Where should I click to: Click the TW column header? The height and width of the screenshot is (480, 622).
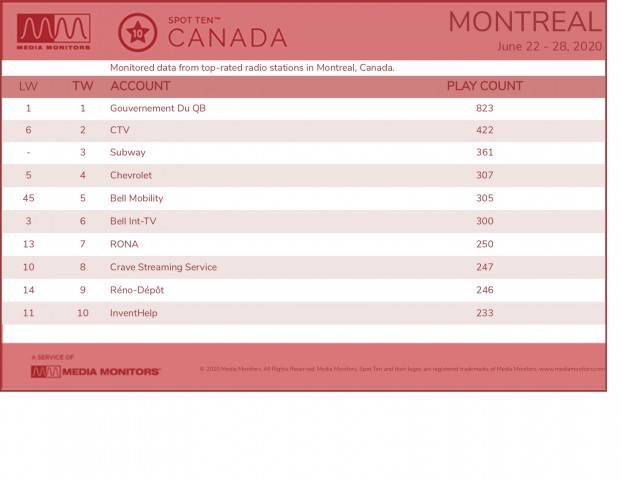pos(83,86)
